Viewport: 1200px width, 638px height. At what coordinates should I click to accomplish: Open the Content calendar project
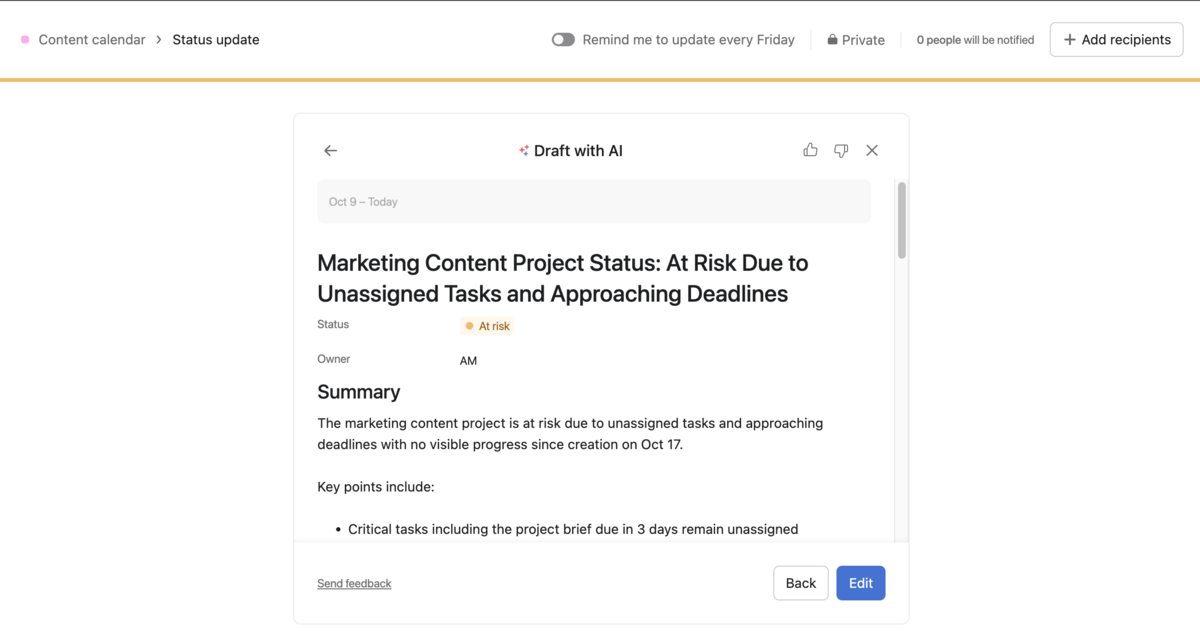(x=90, y=39)
